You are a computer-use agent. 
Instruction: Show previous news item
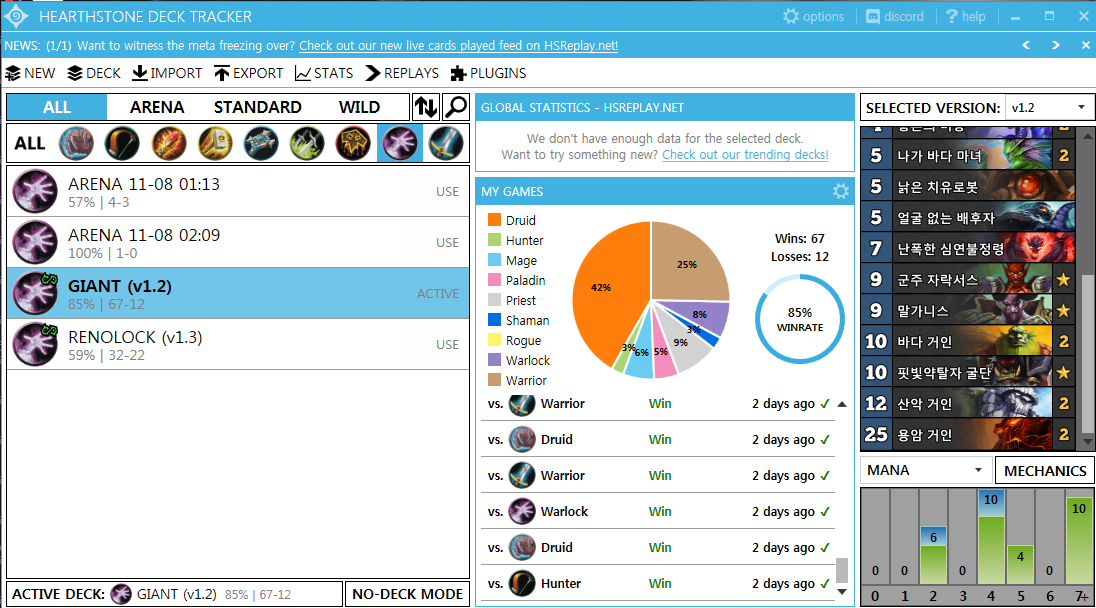[1026, 45]
